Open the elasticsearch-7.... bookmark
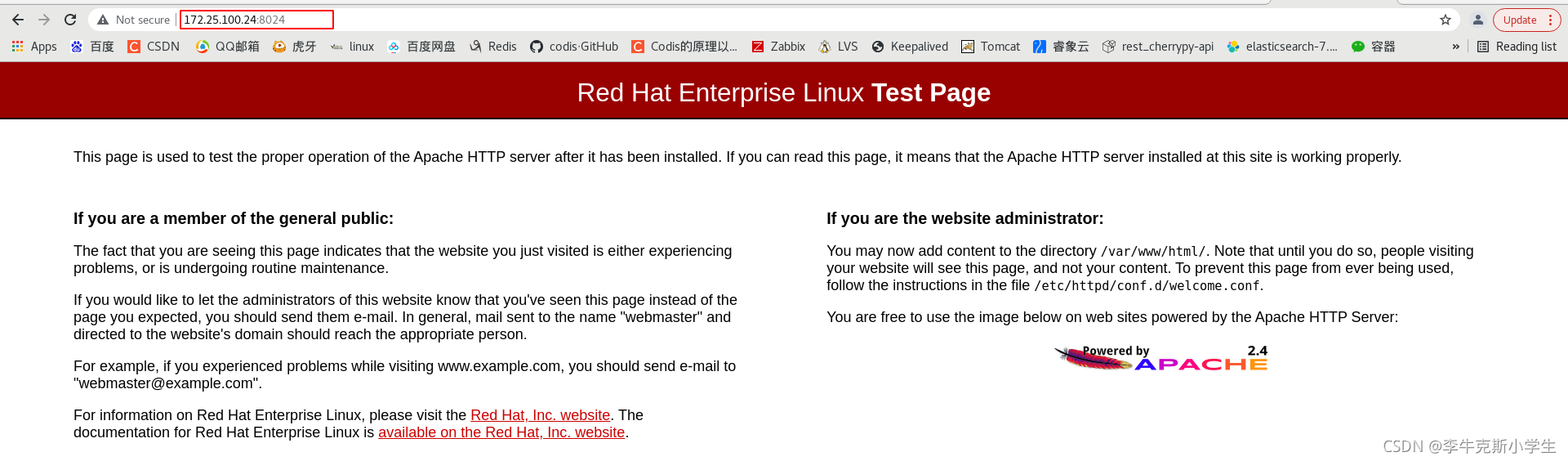The height and width of the screenshot is (461, 1568). (x=1282, y=47)
